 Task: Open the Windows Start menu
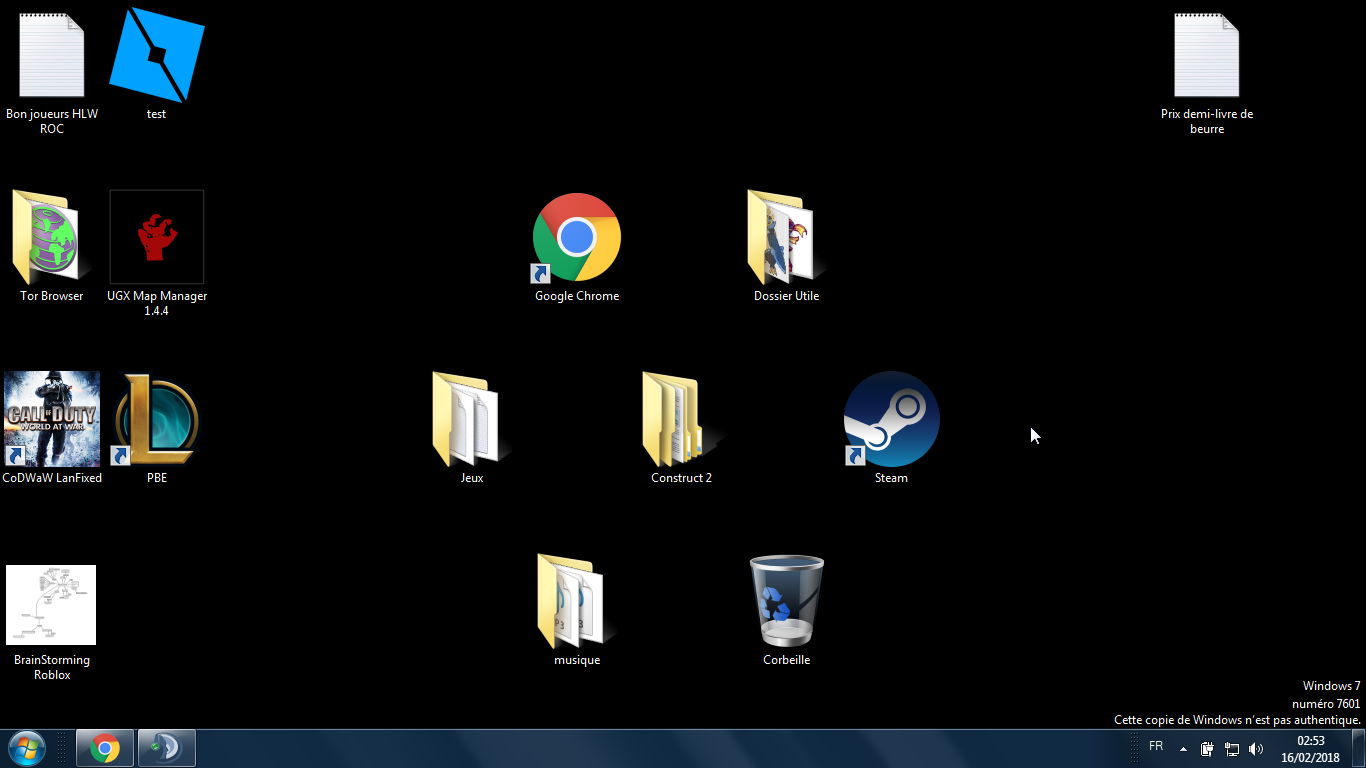[x=26, y=748]
